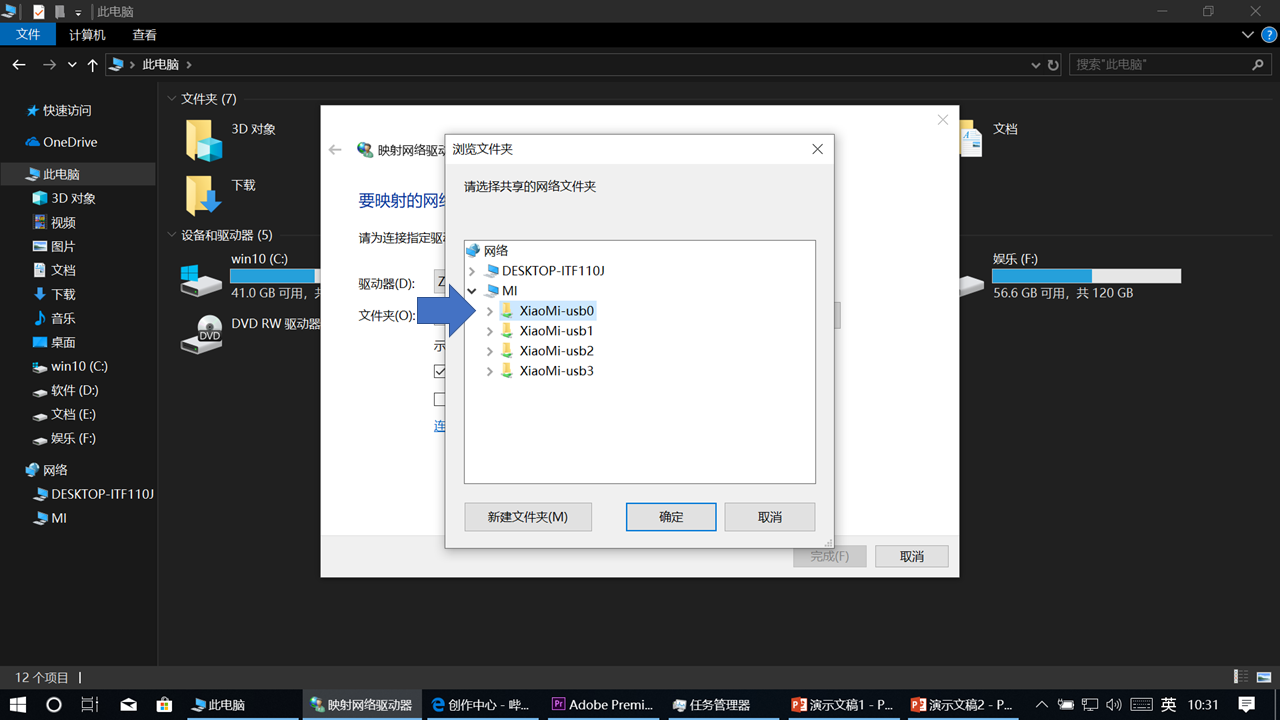
Task: Click 取消 in the Map Network Drive dialog
Action: pyautogui.click(x=912, y=556)
